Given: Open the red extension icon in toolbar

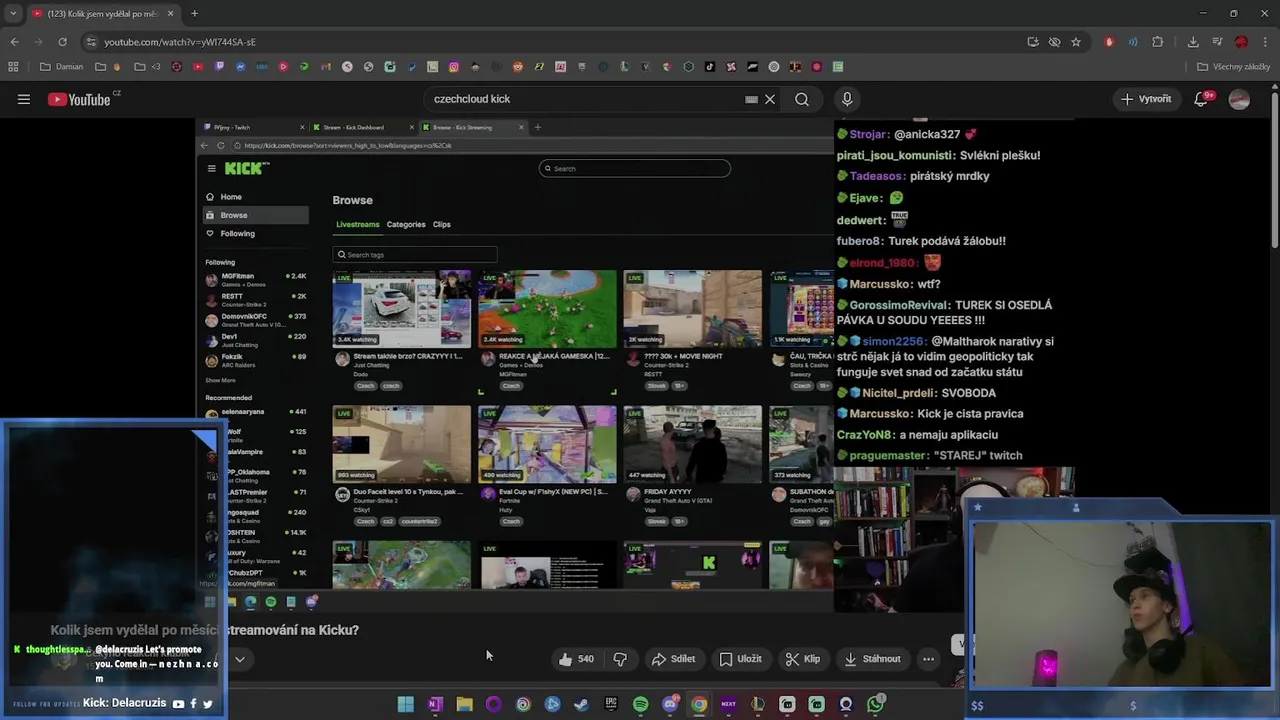Looking at the screenshot, I should click(1109, 42).
